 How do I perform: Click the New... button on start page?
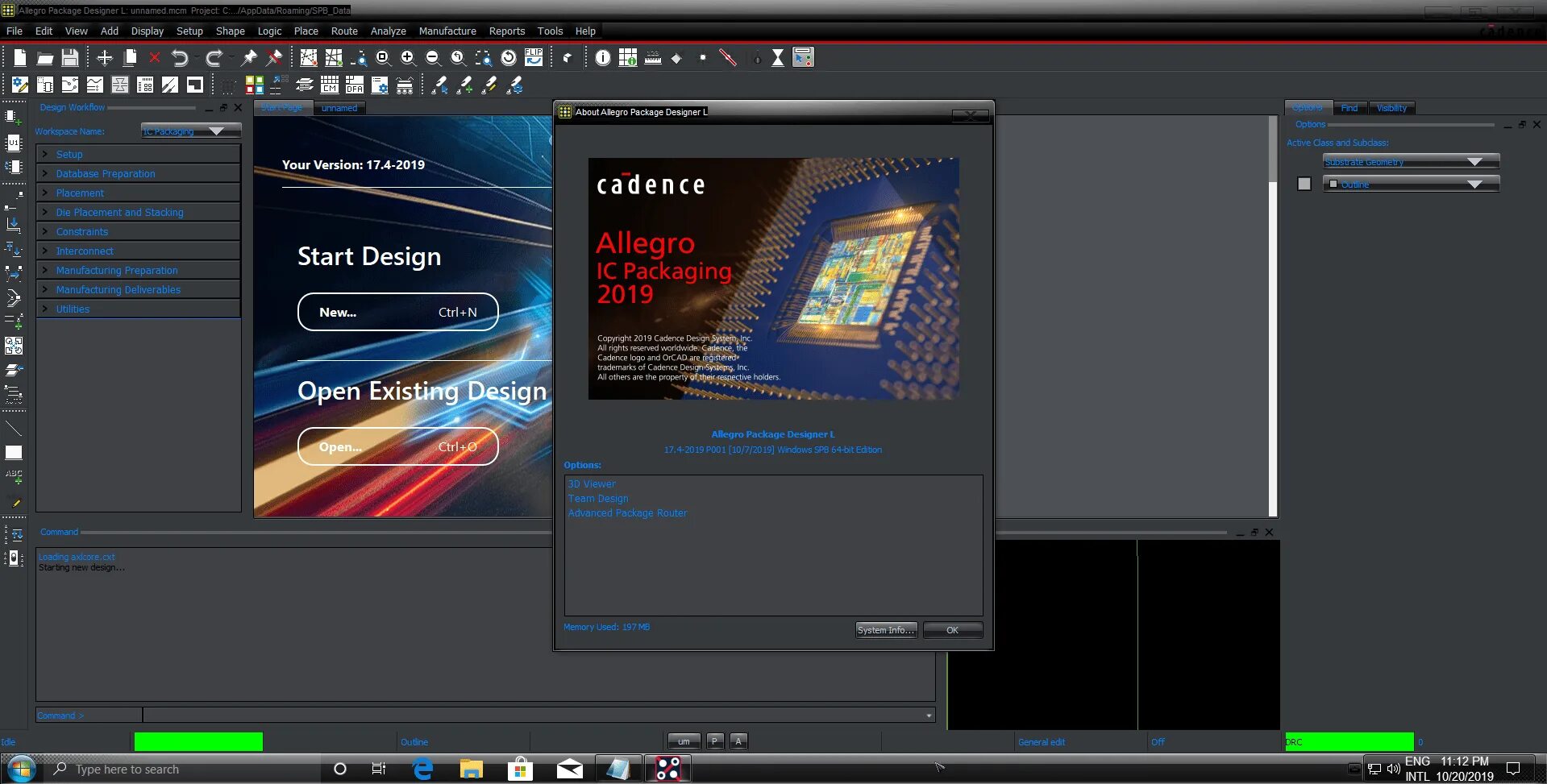point(398,312)
